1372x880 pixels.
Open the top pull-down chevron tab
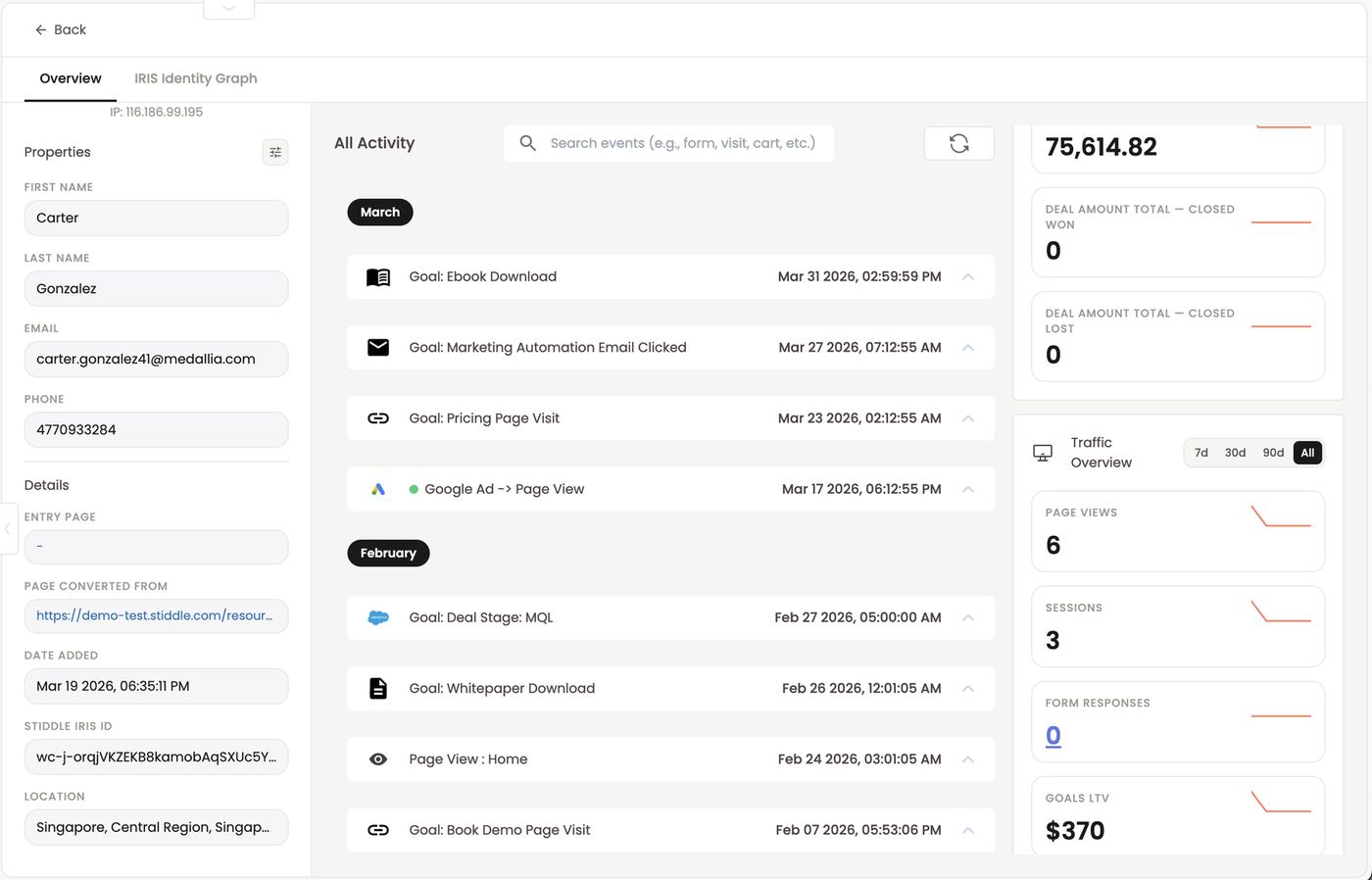coord(228,9)
